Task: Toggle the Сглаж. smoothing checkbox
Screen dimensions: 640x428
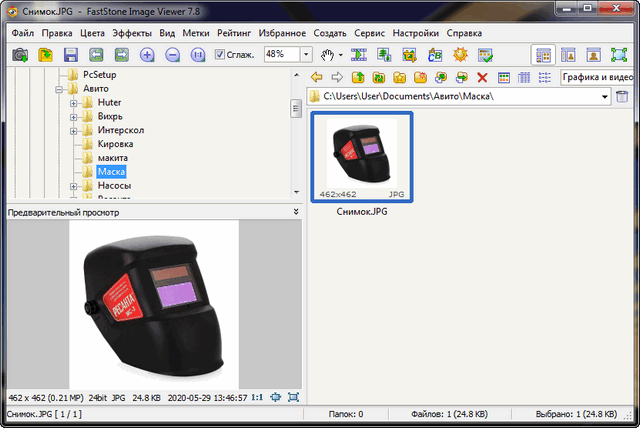Action: (x=220, y=54)
